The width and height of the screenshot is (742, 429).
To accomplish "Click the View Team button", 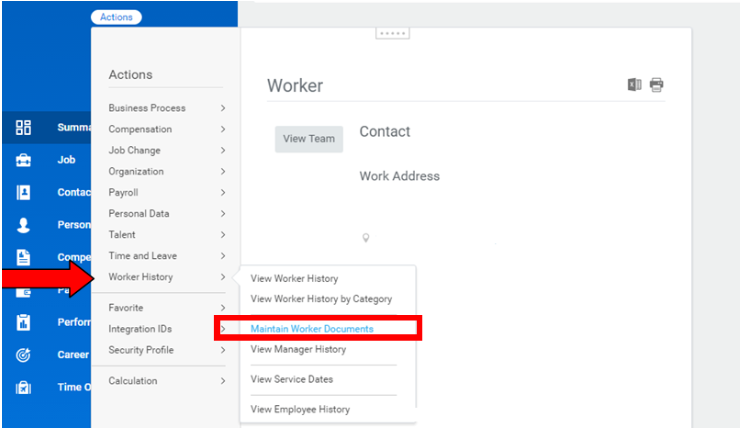I will point(309,139).
